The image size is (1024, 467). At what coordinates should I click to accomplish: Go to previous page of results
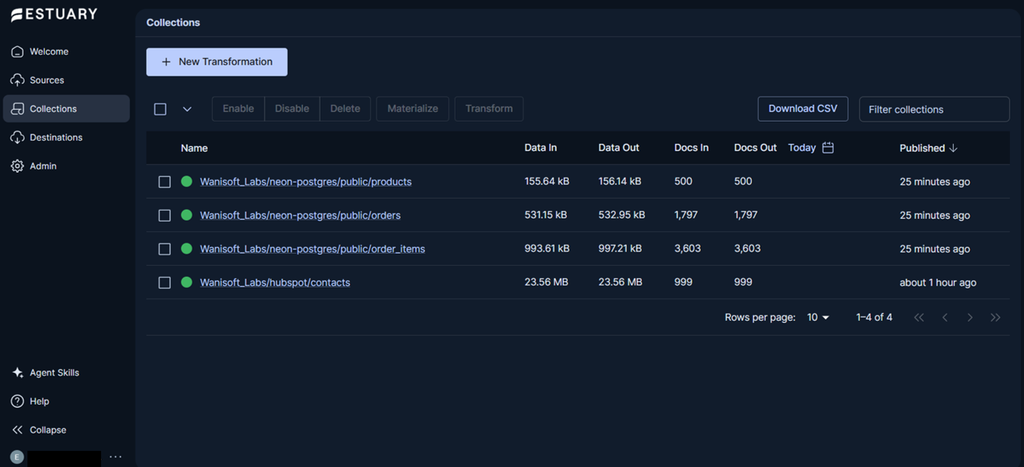[x=945, y=317]
